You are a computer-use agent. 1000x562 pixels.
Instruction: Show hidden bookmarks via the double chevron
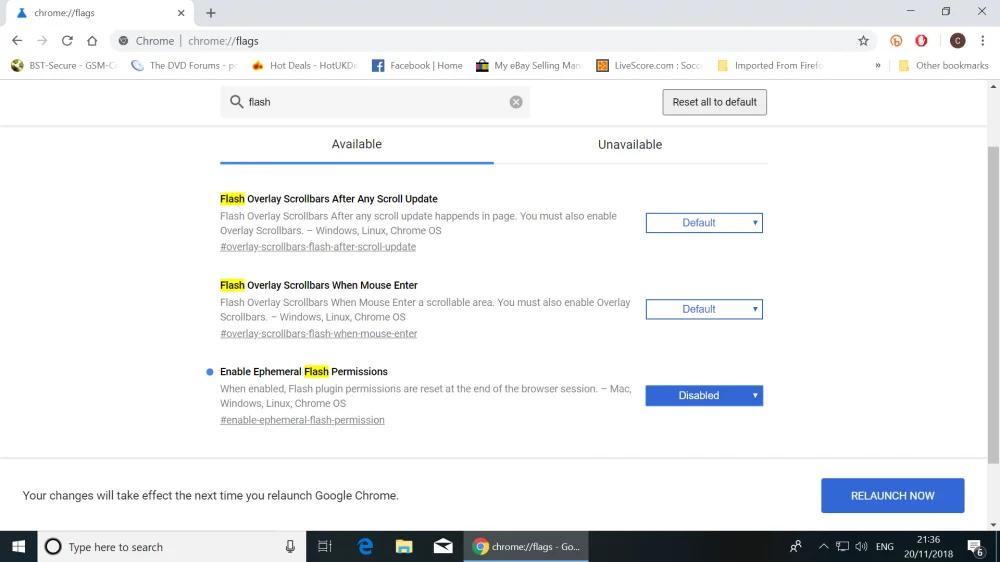click(878, 65)
